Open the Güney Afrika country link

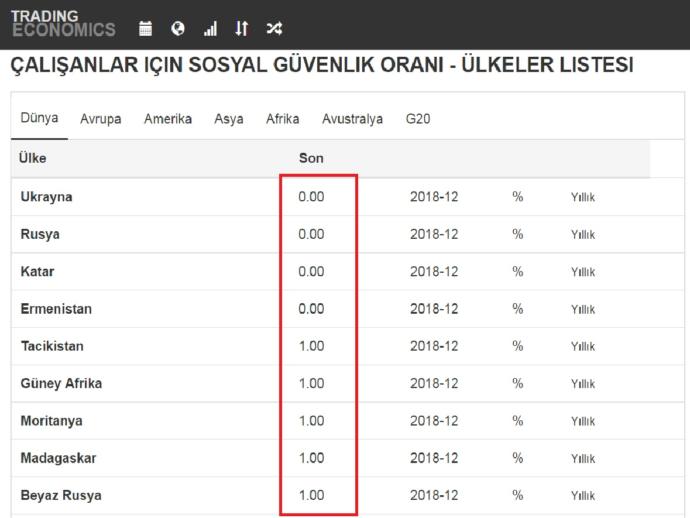(62, 383)
